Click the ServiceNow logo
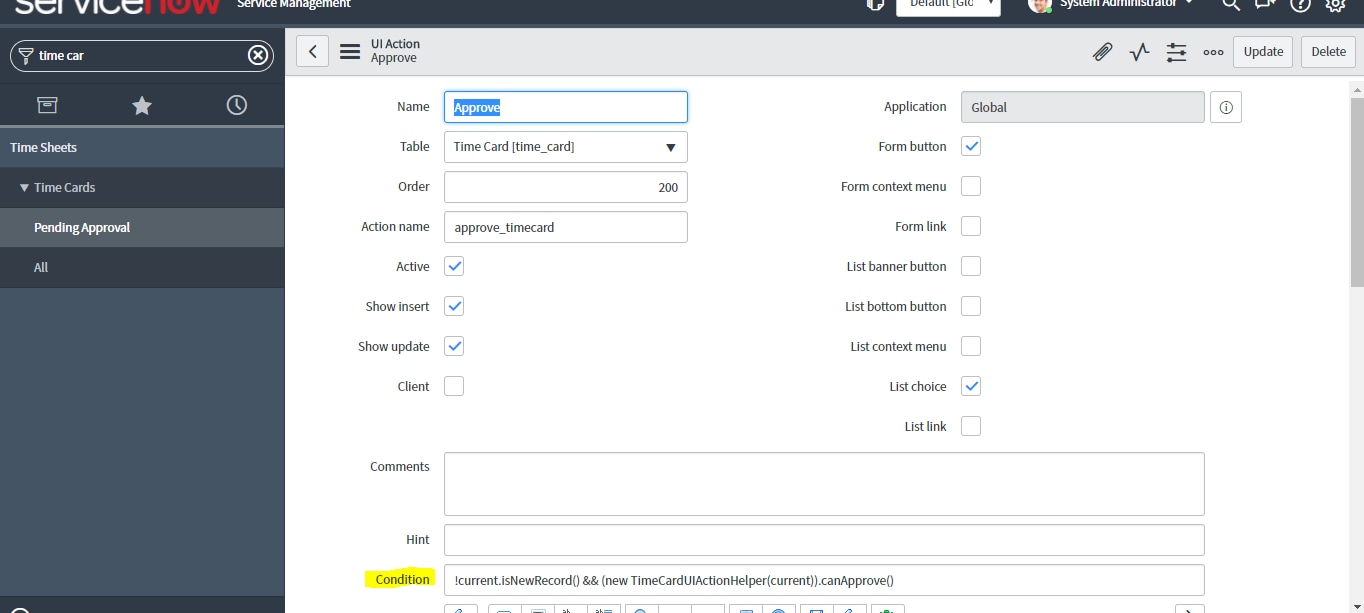The width and height of the screenshot is (1364, 613). coord(118,5)
